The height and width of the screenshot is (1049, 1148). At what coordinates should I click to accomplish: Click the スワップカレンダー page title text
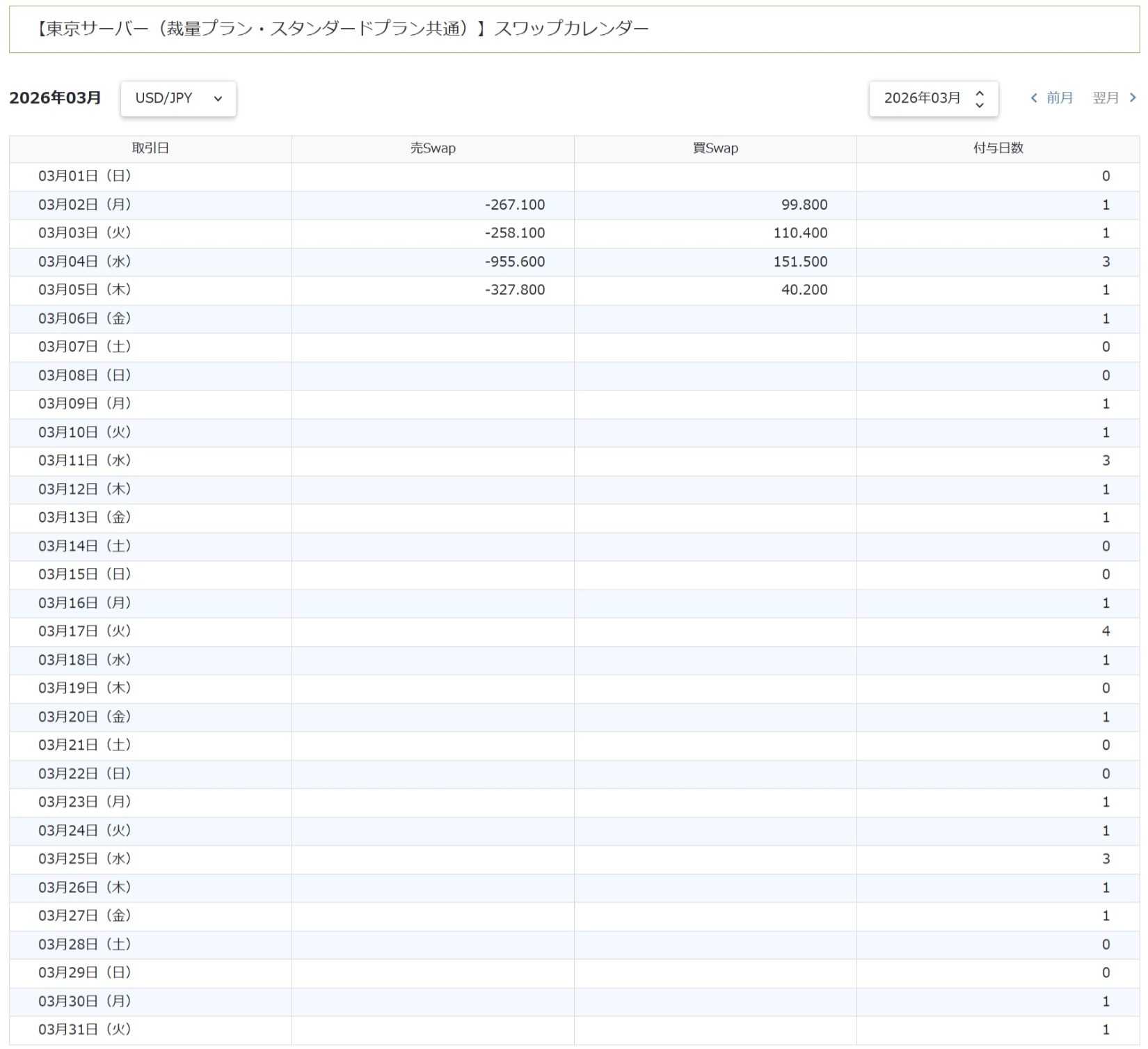coord(571,29)
